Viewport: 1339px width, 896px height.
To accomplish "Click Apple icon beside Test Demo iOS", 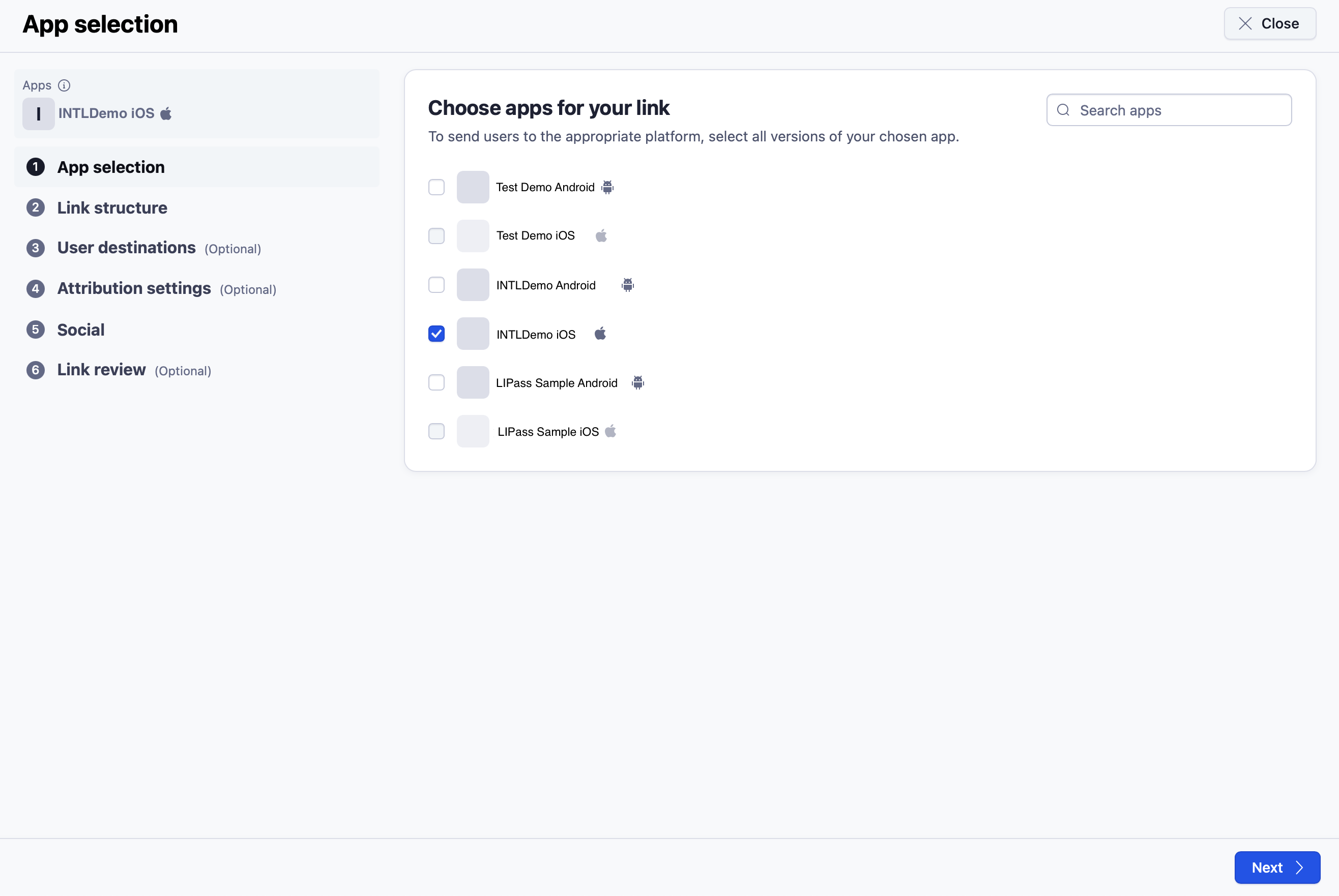I will point(601,235).
